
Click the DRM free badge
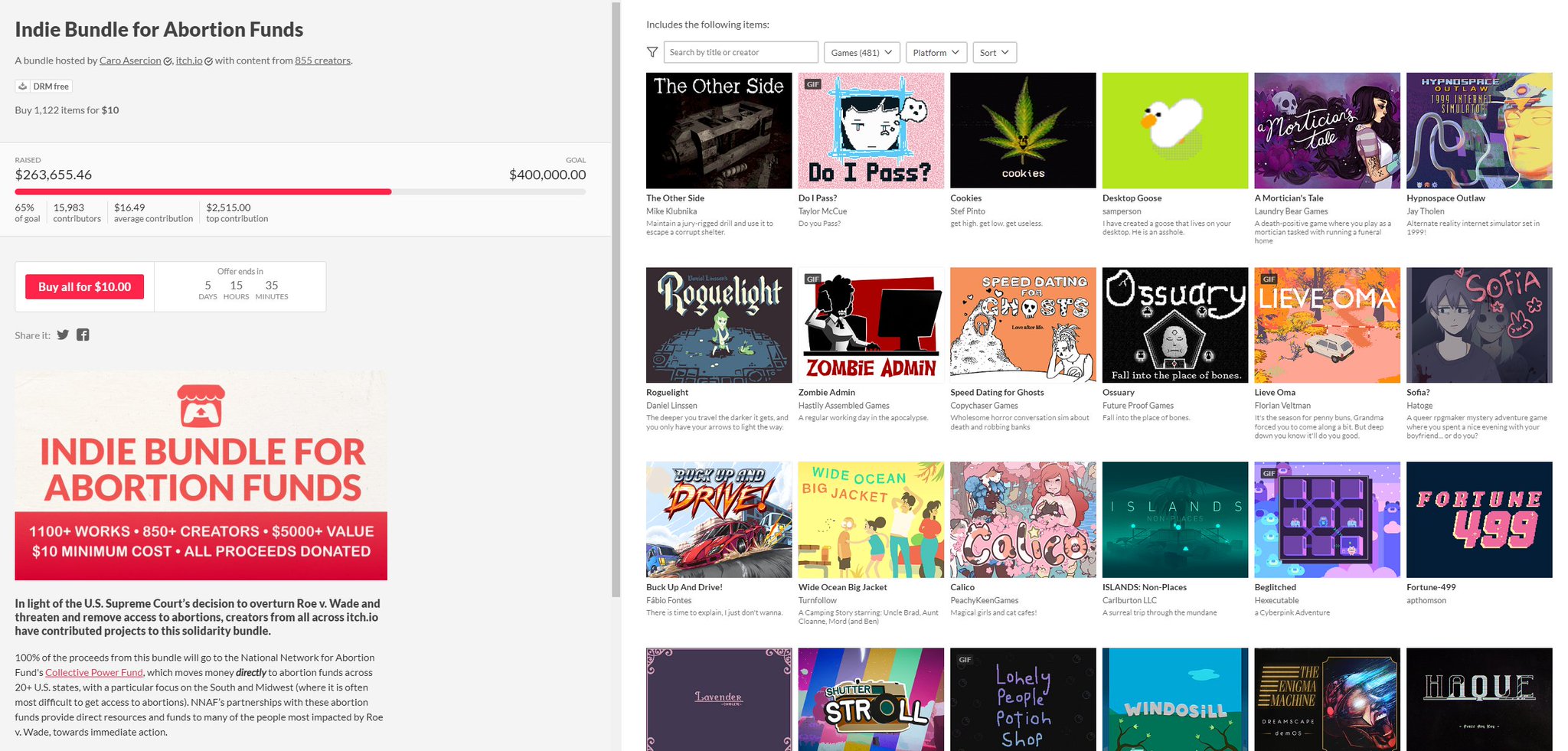[44, 87]
